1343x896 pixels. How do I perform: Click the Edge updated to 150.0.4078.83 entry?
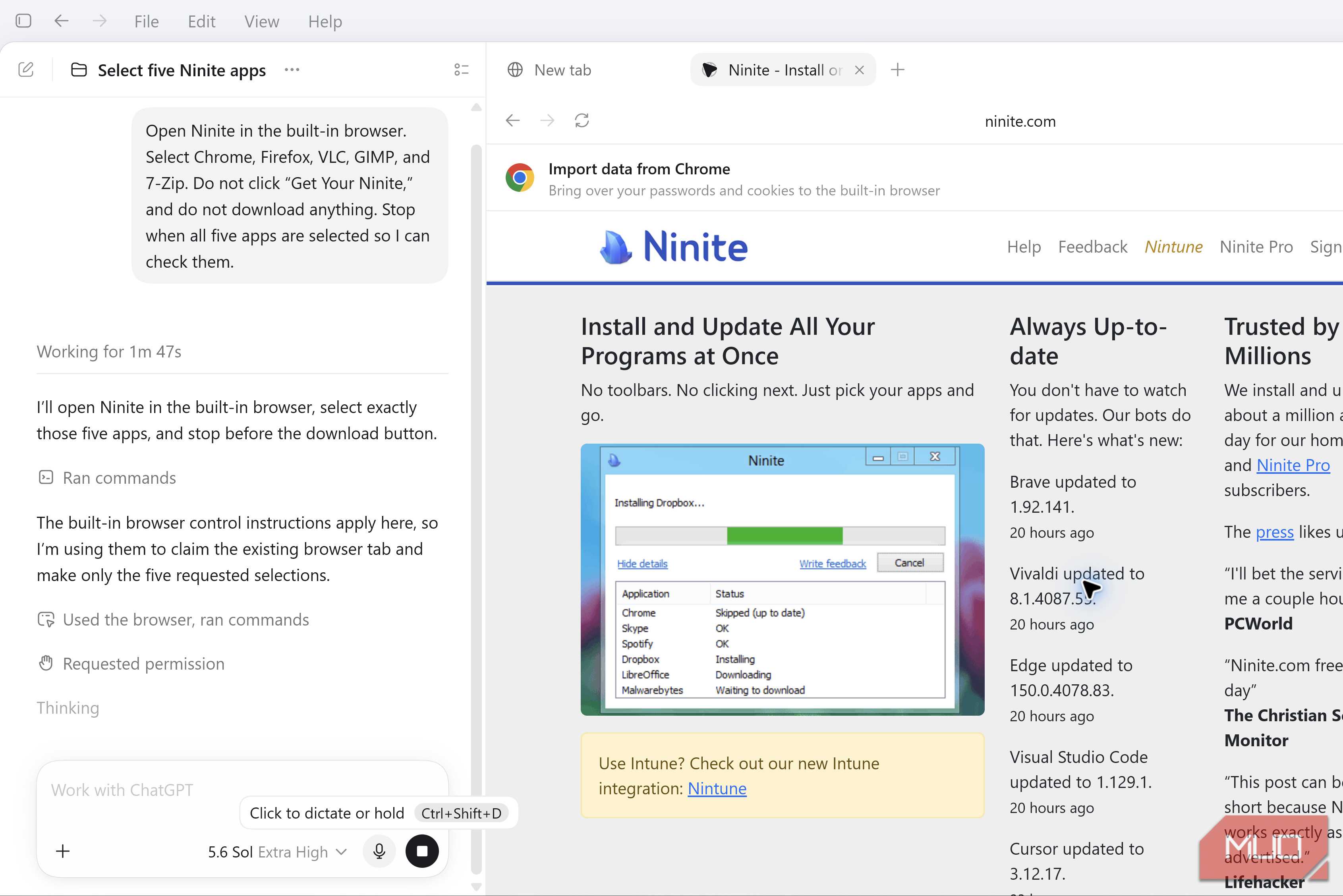click(1071, 678)
